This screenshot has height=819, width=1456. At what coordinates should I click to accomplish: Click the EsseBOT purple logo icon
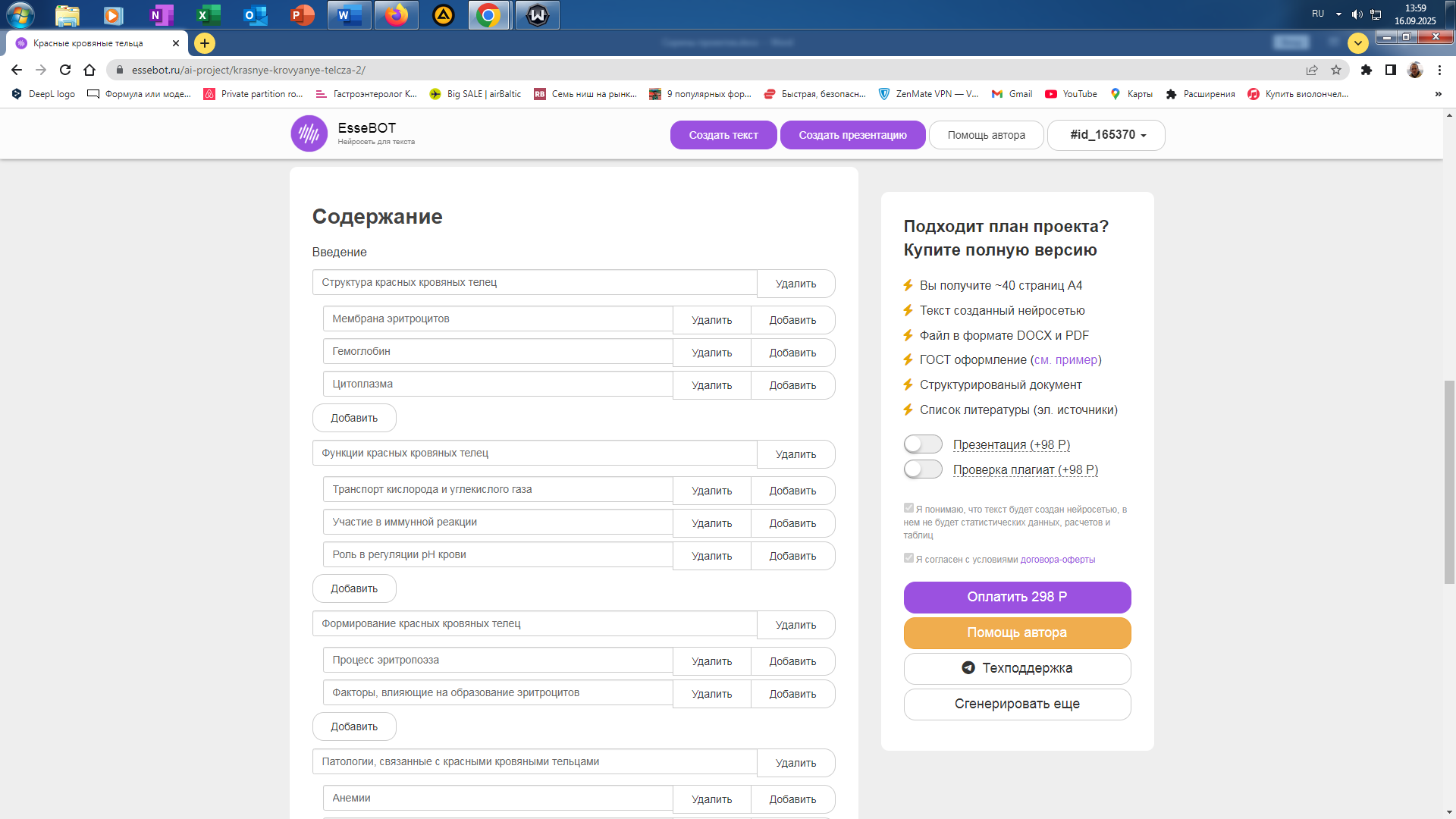coord(309,134)
